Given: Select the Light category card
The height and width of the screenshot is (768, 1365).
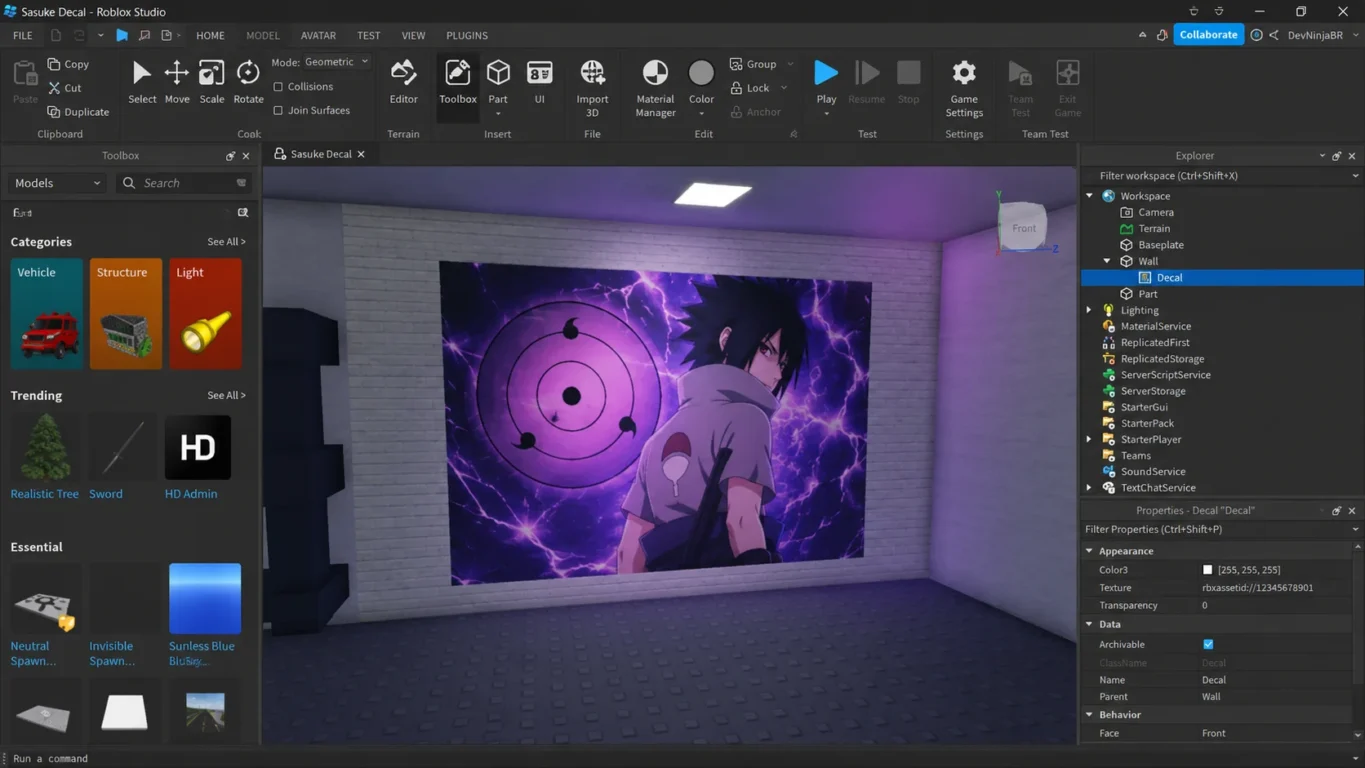Looking at the screenshot, I should tap(205, 314).
